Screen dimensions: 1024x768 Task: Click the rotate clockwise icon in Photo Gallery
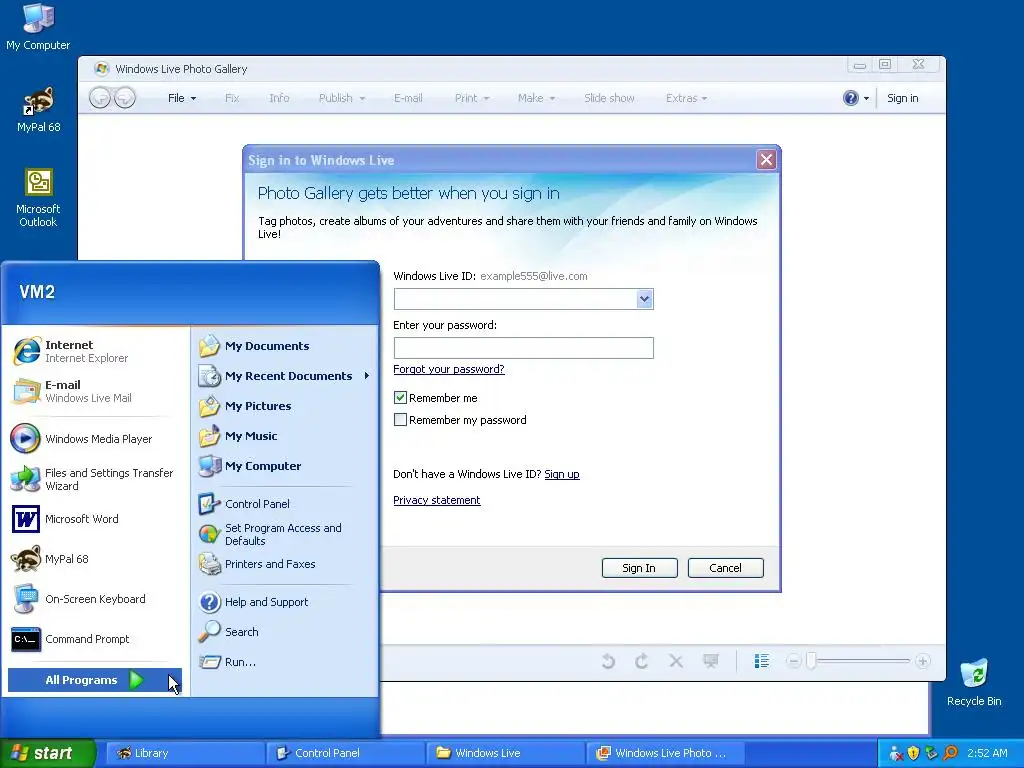tap(641, 662)
